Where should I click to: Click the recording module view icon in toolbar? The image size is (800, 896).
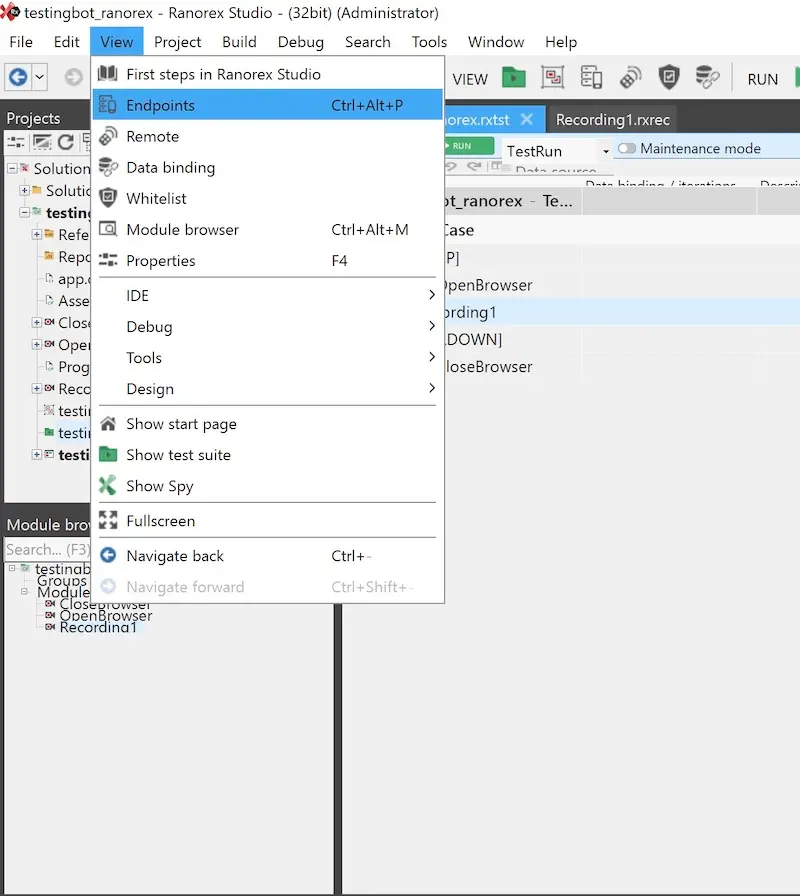click(x=553, y=77)
